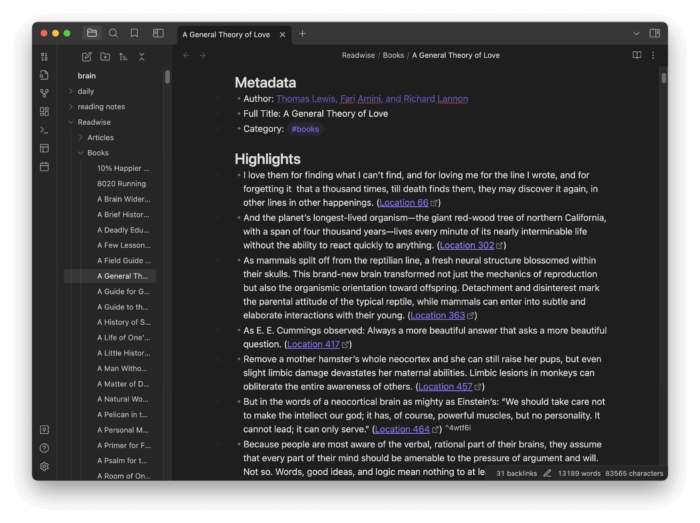Viewport: 700px width, 523px height.
Task: Click the #books tag
Action: point(305,129)
